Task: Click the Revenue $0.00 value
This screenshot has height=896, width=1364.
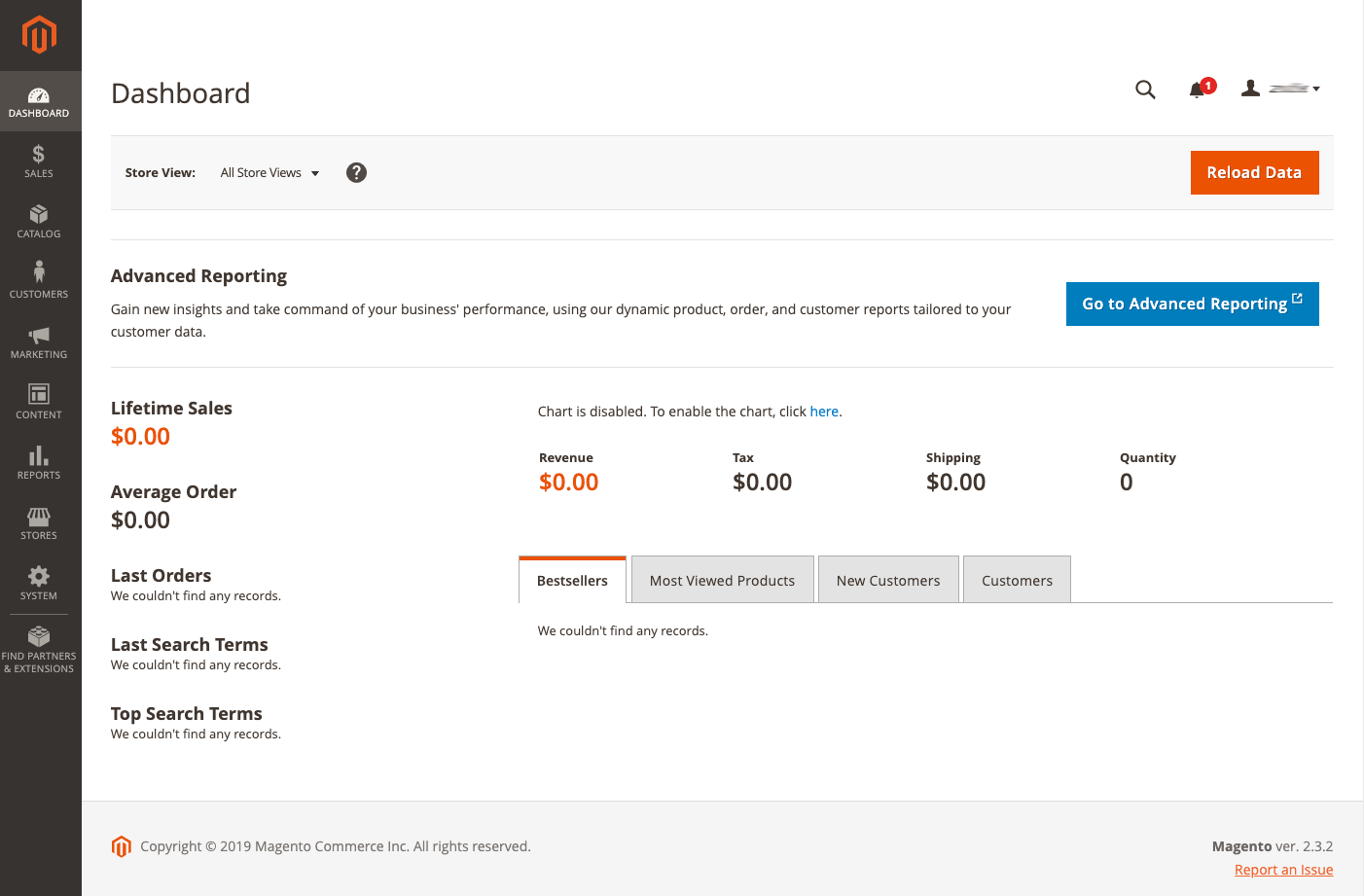Action: tap(568, 482)
